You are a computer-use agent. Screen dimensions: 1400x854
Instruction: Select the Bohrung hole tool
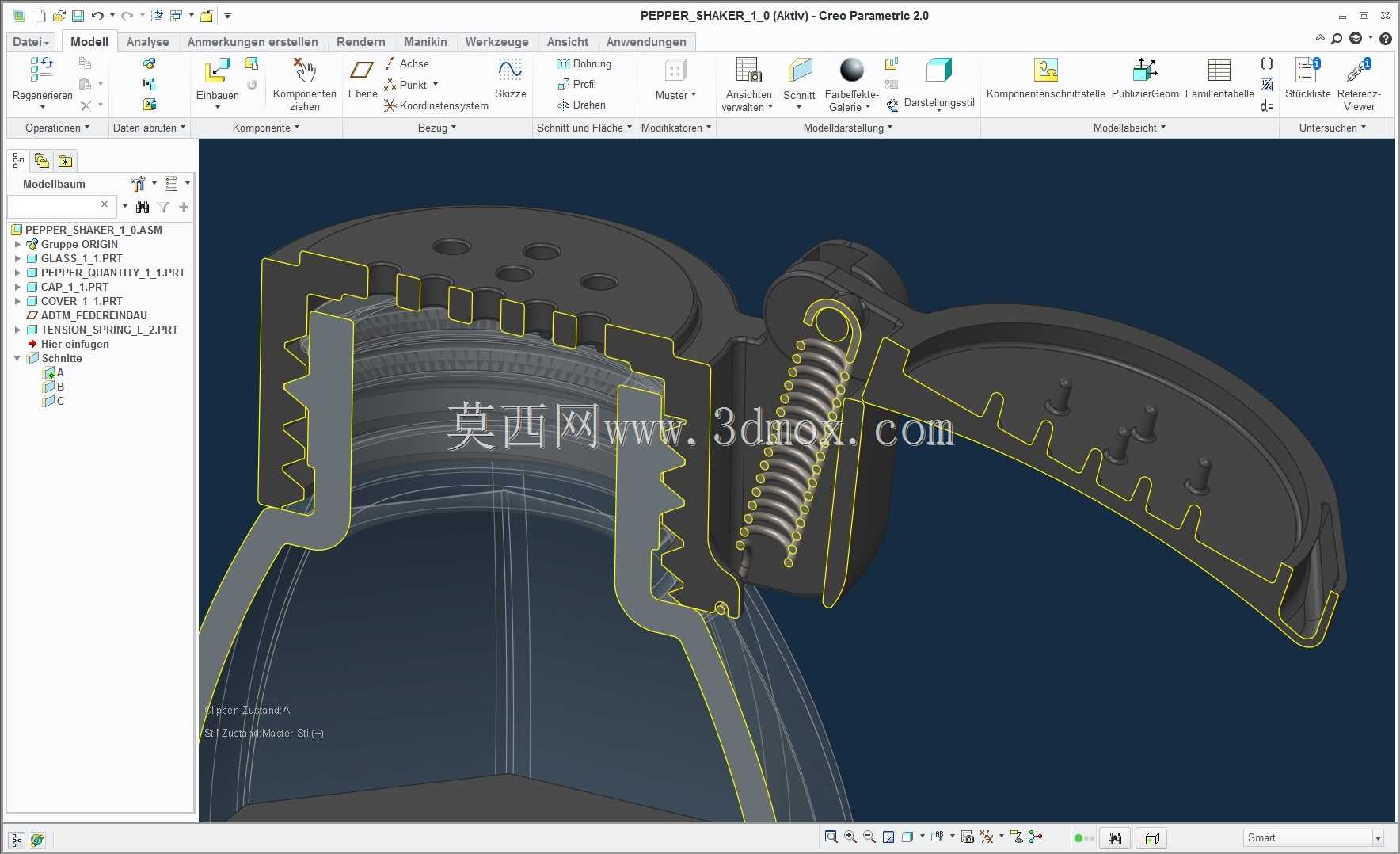click(x=584, y=63)
